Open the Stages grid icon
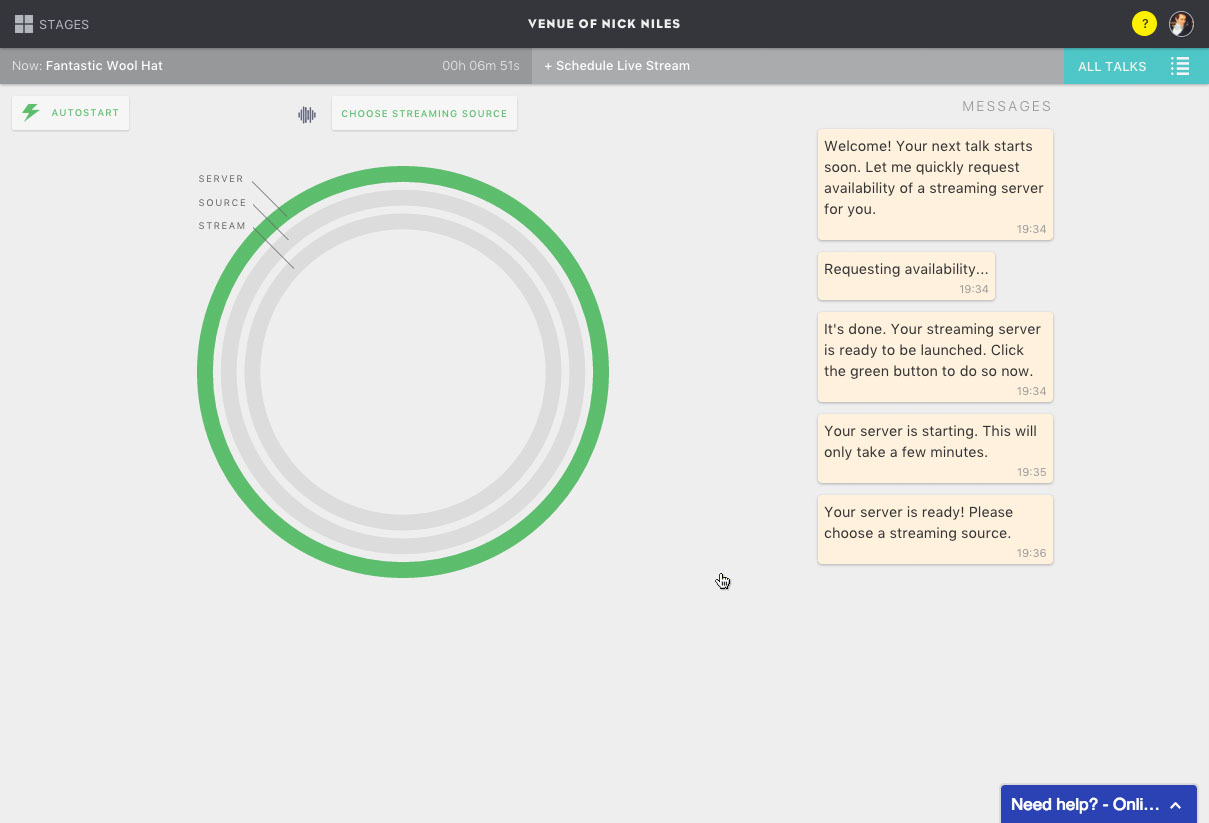The height and width of the screenshot is (823, 1209). click(24, 24)
